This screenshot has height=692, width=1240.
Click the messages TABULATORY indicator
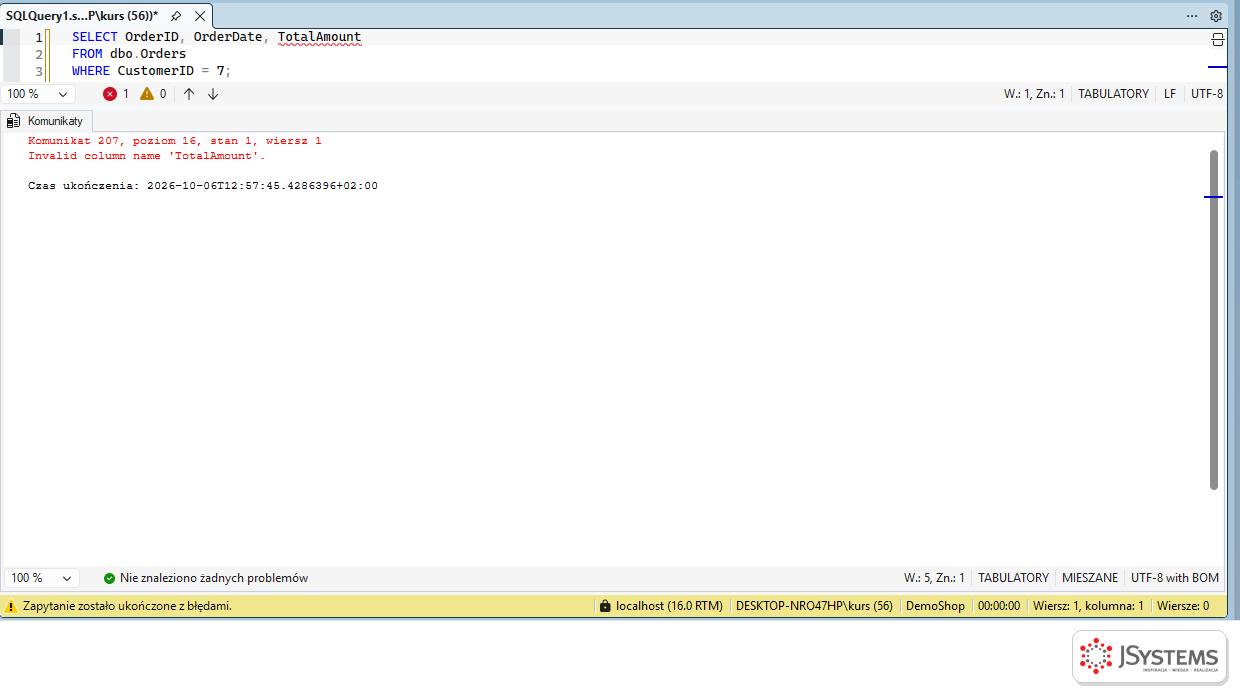(x=1013, y=578)
